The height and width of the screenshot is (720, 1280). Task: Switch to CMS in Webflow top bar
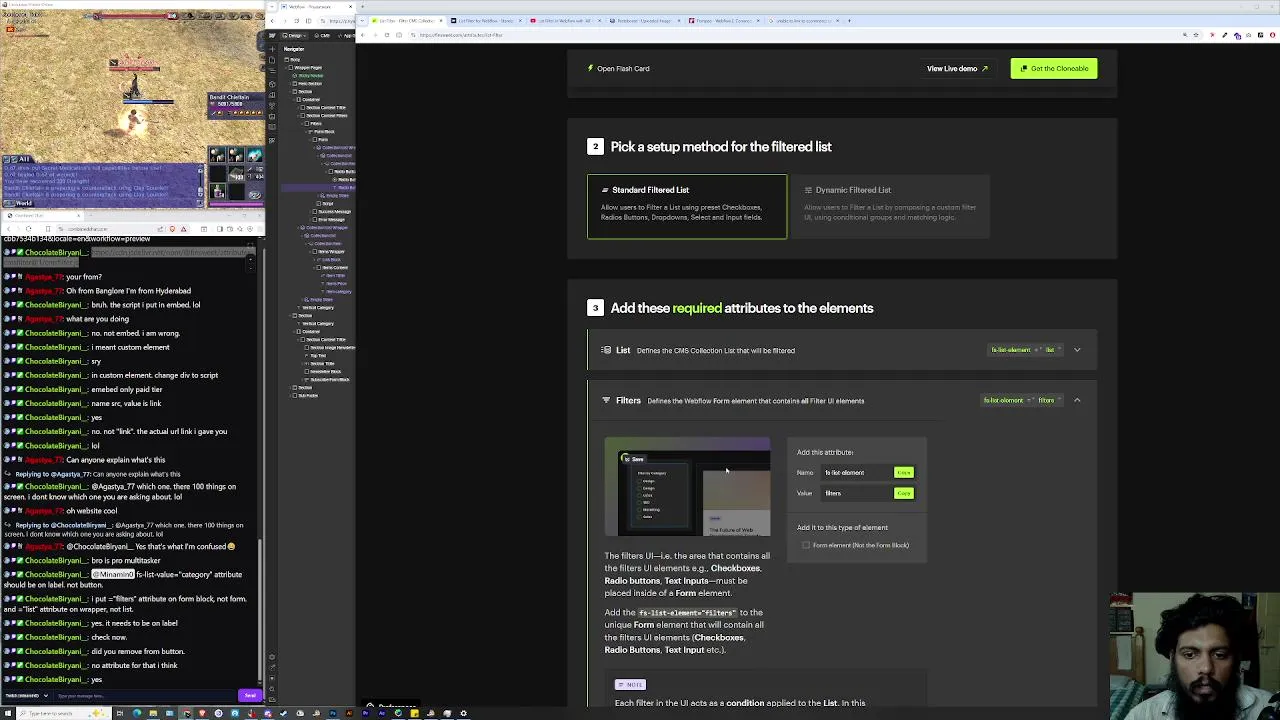pos(322,36)
